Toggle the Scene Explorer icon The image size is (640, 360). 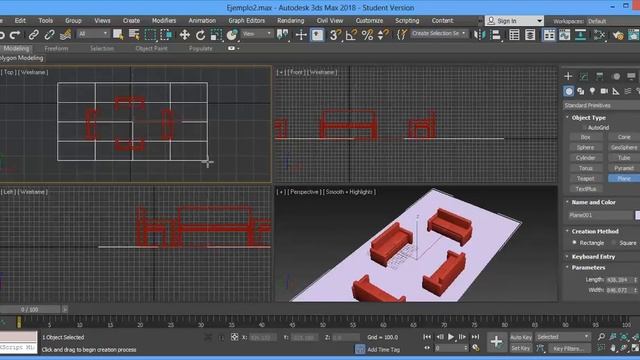(514, 35)
